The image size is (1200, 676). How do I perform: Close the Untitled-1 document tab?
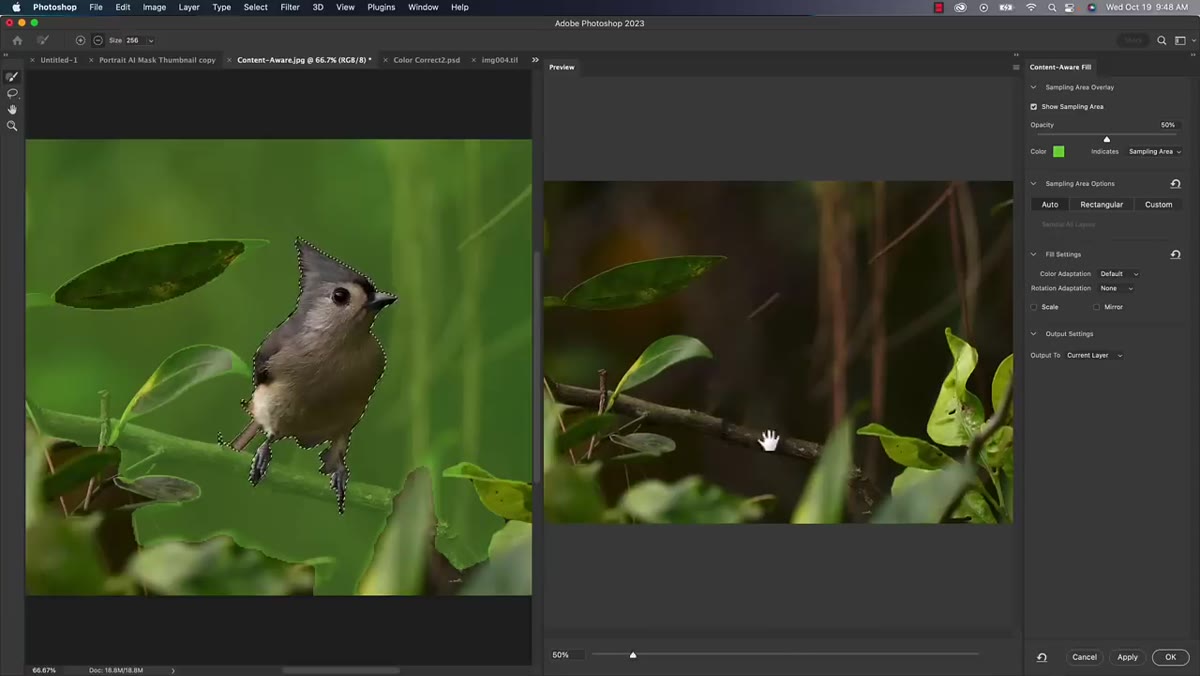coord(34,60)
